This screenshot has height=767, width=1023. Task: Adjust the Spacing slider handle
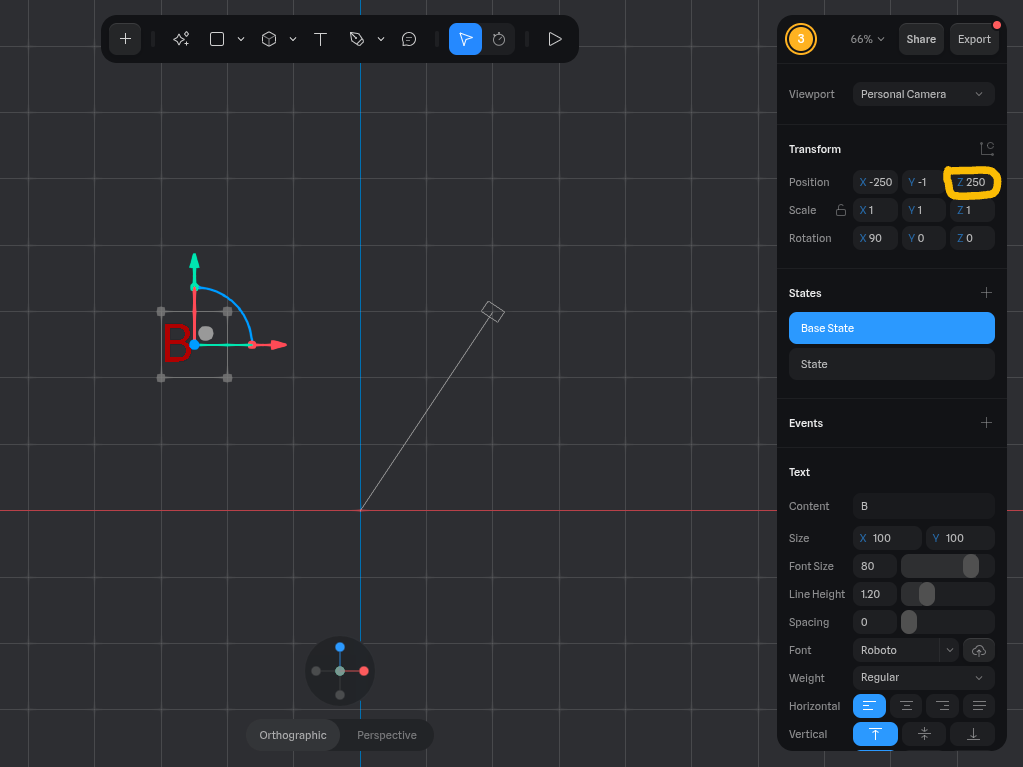pyautogui.click(x=909, y=622)
